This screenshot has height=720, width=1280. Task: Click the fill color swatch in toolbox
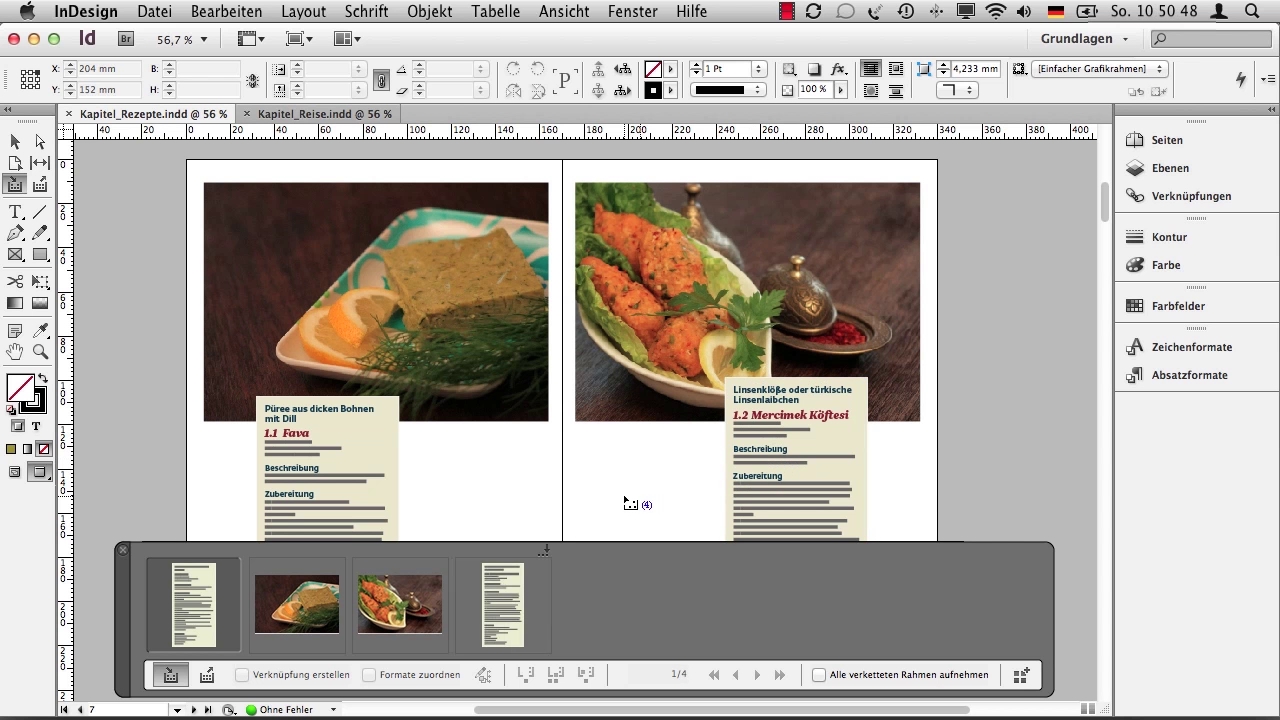click(x=18, y=388)
